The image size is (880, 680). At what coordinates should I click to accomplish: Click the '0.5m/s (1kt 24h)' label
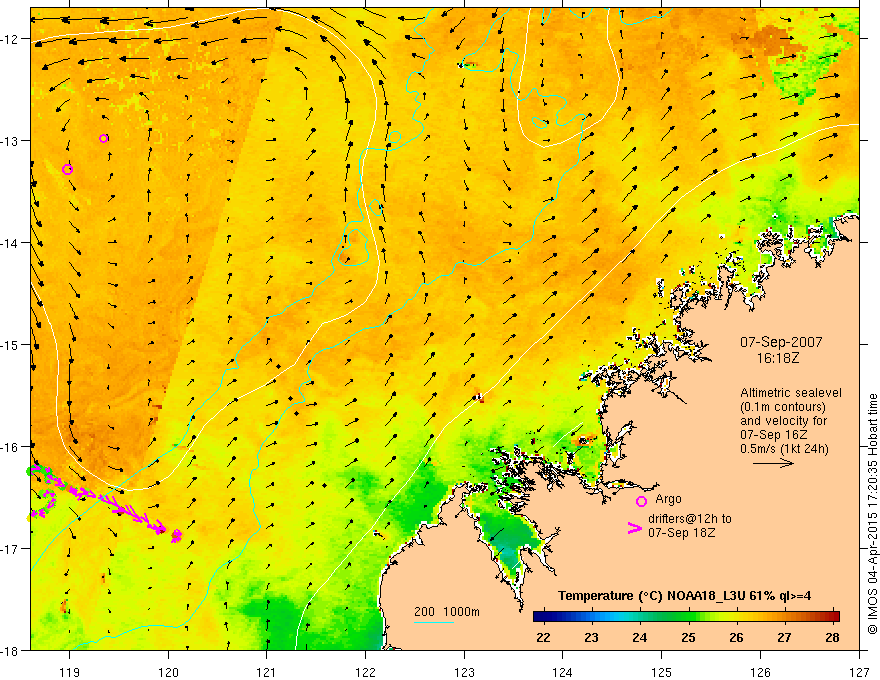(x=785, y=448)
